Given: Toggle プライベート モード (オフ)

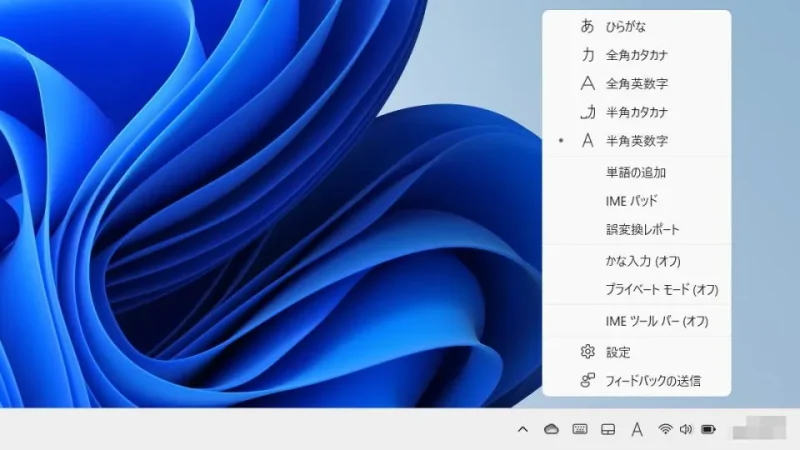Looking at the screenshot, I should (661, 289).
